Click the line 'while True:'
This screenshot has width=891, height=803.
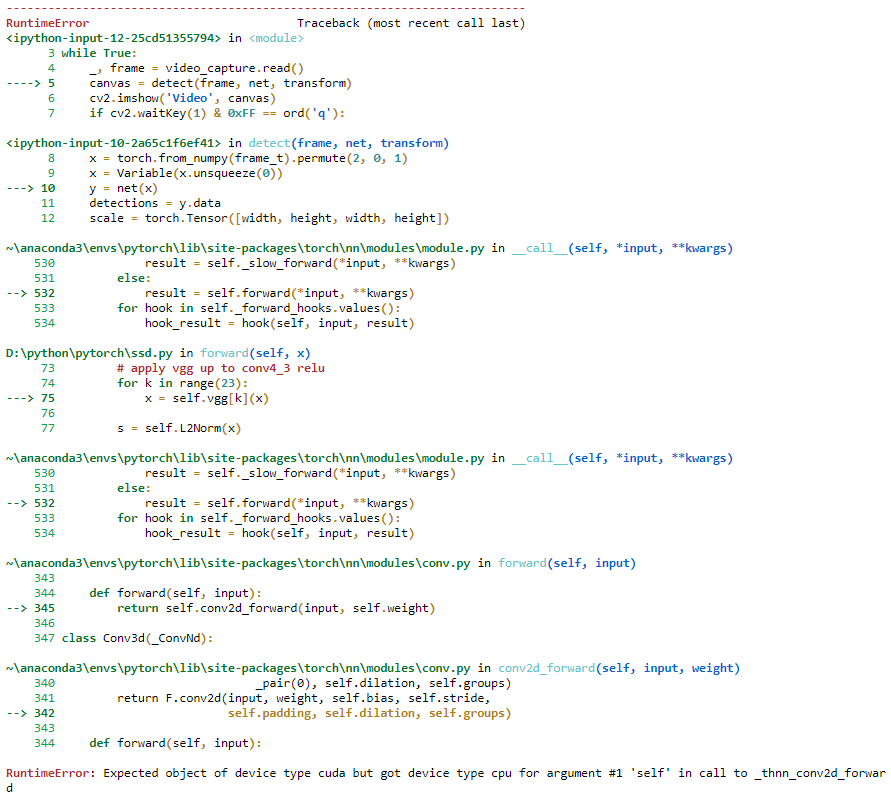coord(99,53)
